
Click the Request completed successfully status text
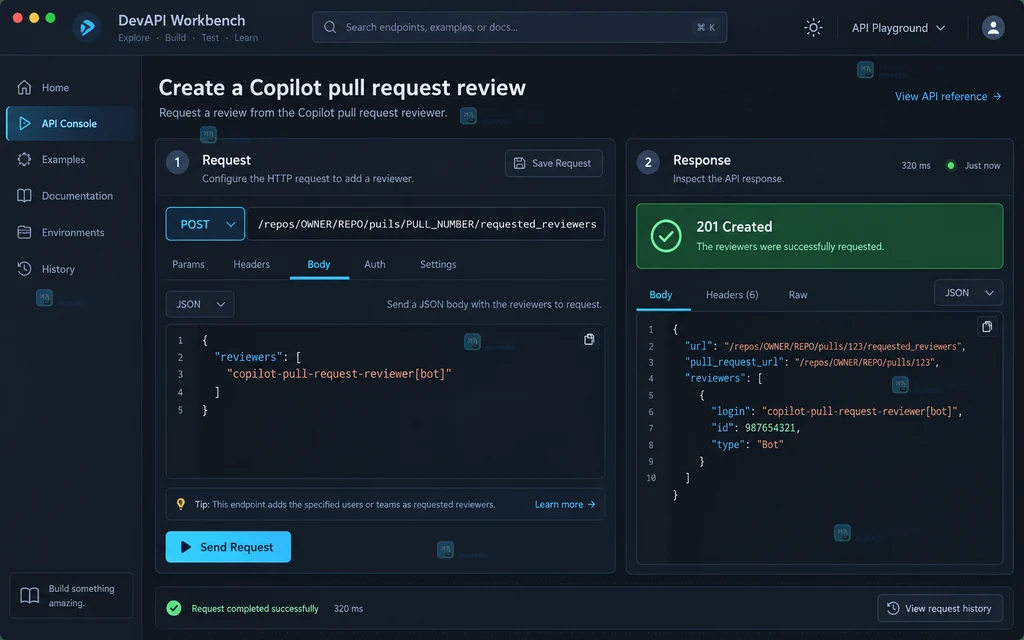(x=255, y=609)
